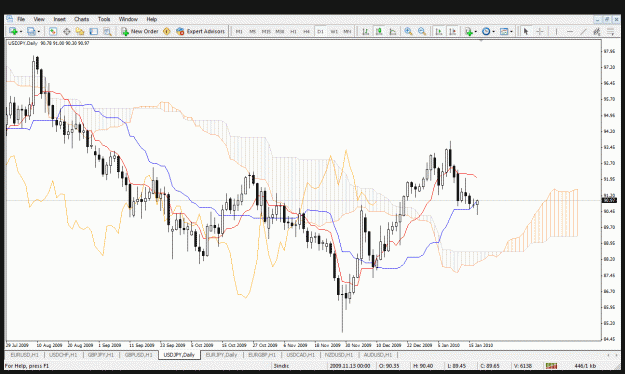
Task: Open the Tools menu
Action: point(104,19)
